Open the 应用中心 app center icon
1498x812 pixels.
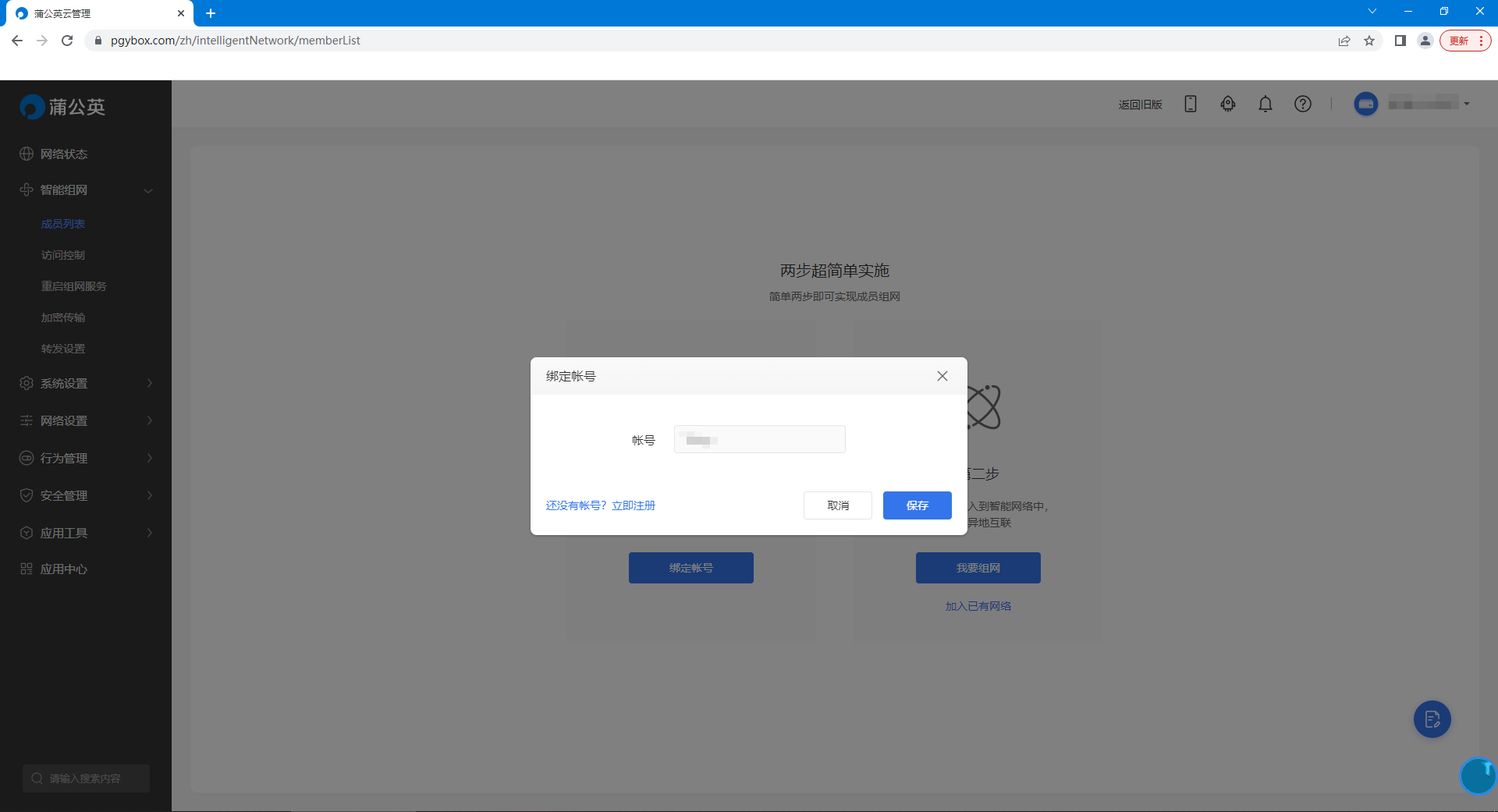[x=26, y=569]
